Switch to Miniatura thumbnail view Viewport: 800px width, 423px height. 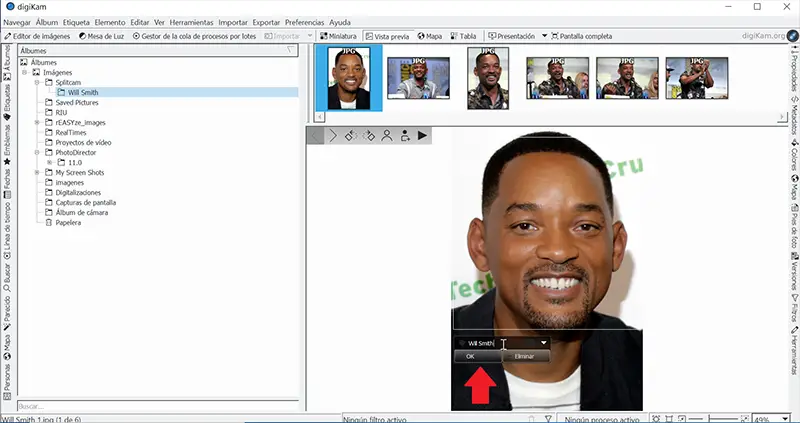tap(338, 36)
